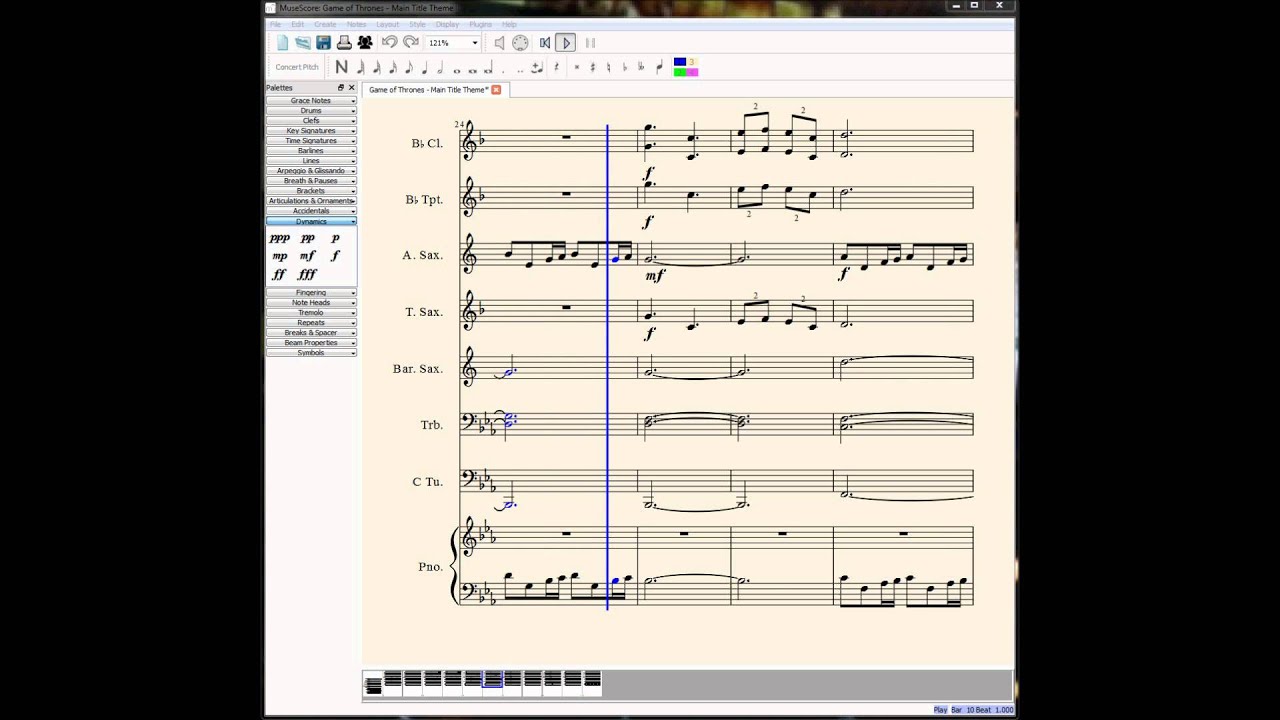Expand the Clefs palette
This screenshot has height=720, width=1280.
point(311,121)
